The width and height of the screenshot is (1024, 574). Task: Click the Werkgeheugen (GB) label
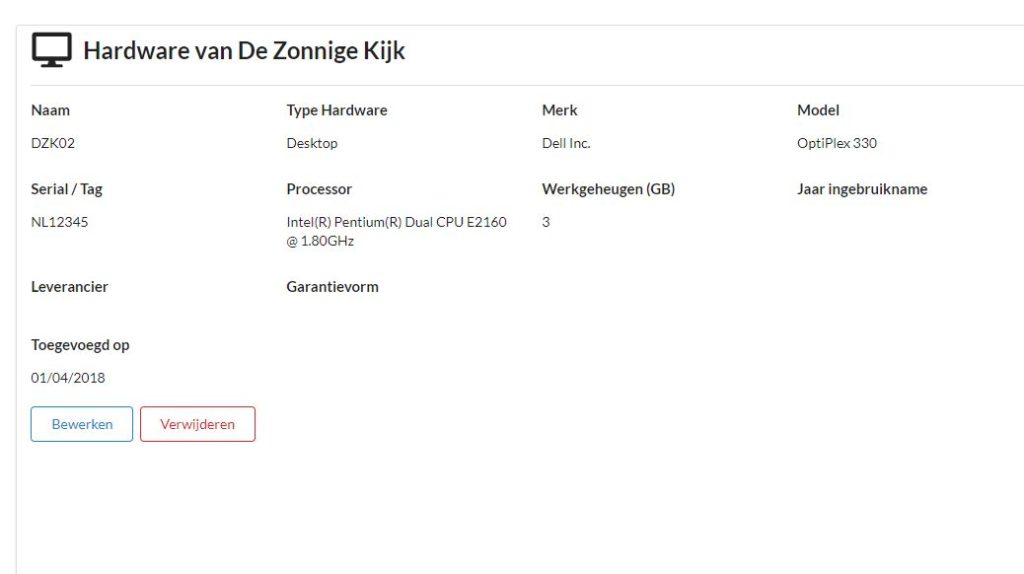click(x=608, y=189)
